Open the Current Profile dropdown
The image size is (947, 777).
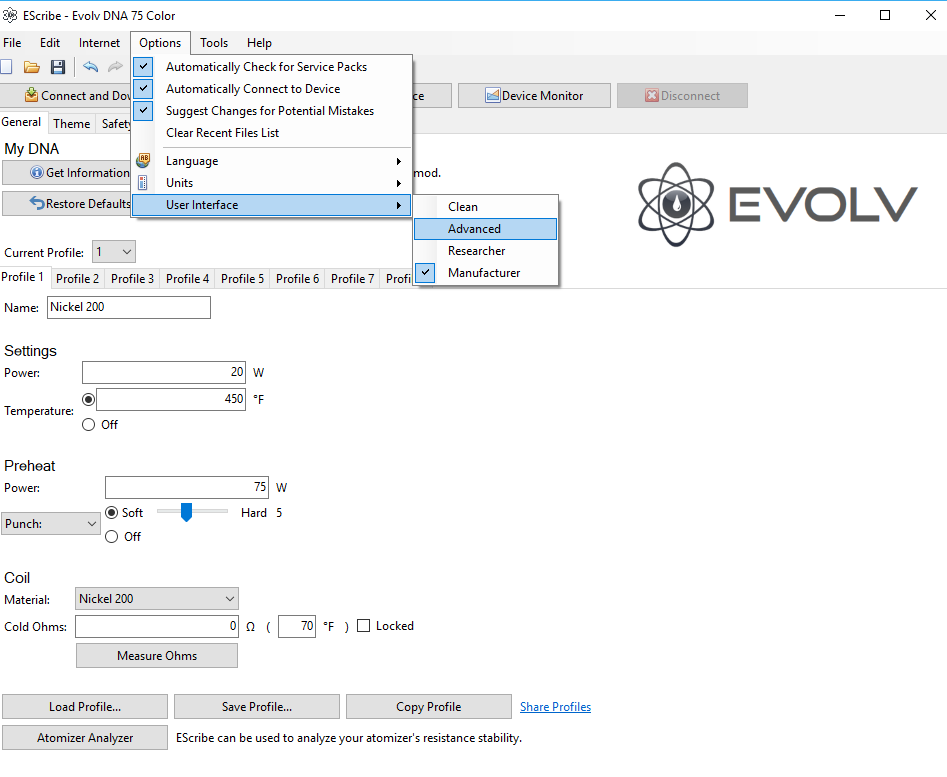tap(113, 252)
